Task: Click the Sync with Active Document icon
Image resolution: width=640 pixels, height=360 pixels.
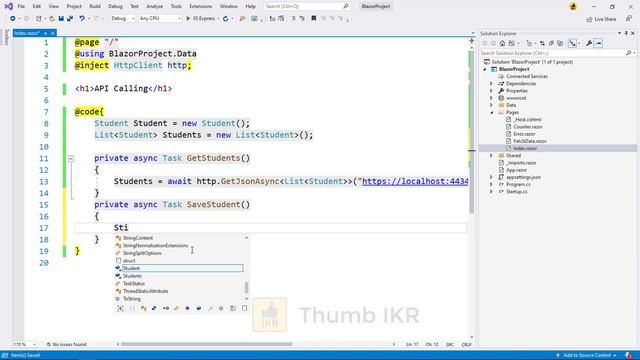Action: [x=542, y=43]
